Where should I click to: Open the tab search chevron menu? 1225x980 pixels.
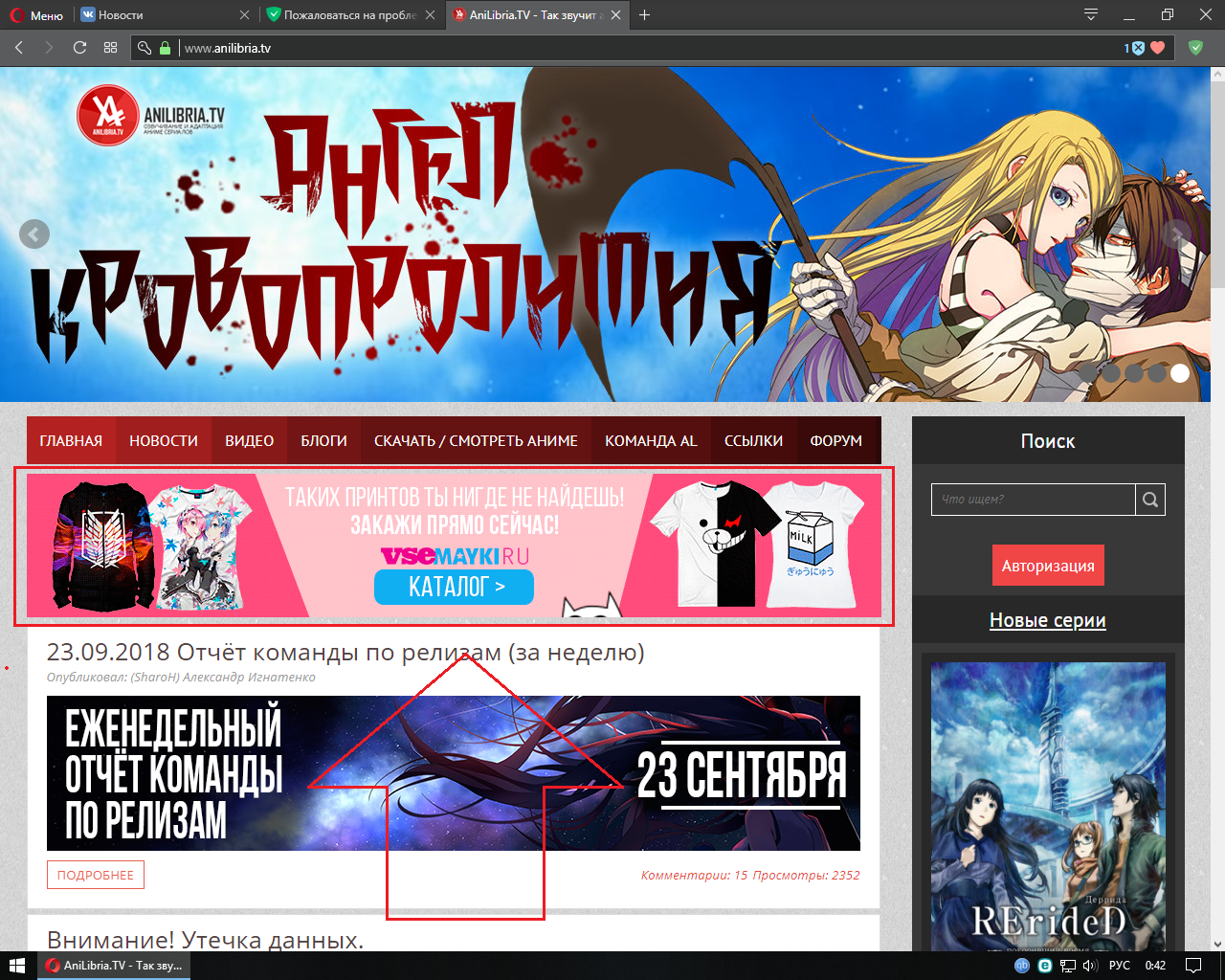pyautogui.click(x=1090, y=14)
